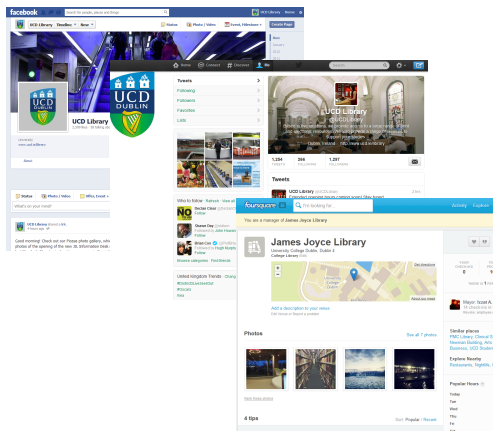Click the 266 following count

tap(306, 162)
